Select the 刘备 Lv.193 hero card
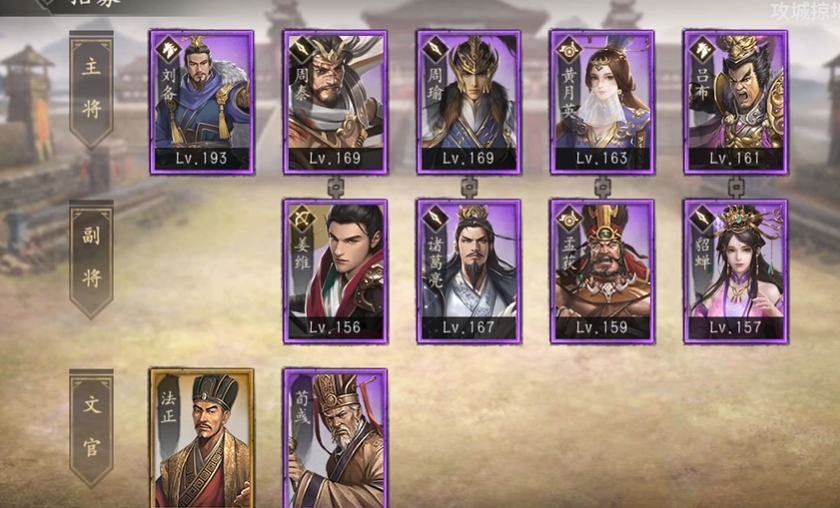Image resolution: width=840 pixels, height=508 pixels. coord(201,102)
